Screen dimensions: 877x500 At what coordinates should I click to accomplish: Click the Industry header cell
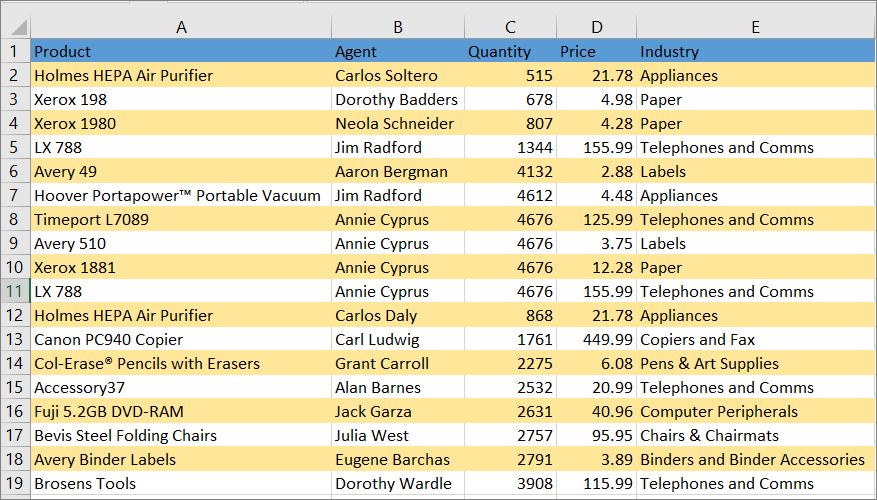click(x=756, y=51)
